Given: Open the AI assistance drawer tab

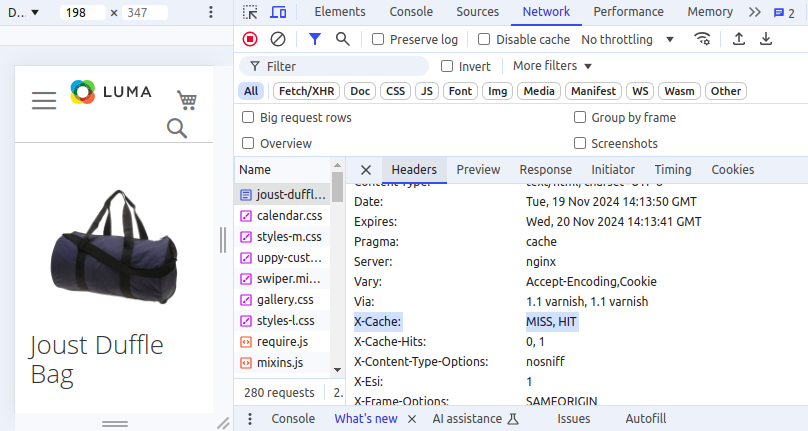Looking at the screenshot, I should pos(476,419).
